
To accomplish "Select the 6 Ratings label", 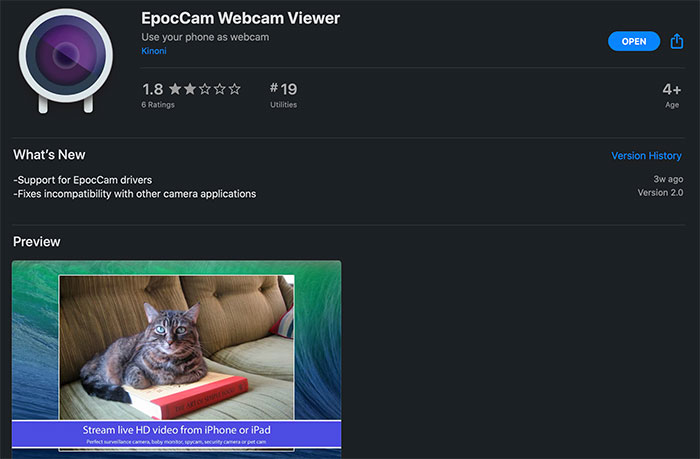I will tap(158, 104).
